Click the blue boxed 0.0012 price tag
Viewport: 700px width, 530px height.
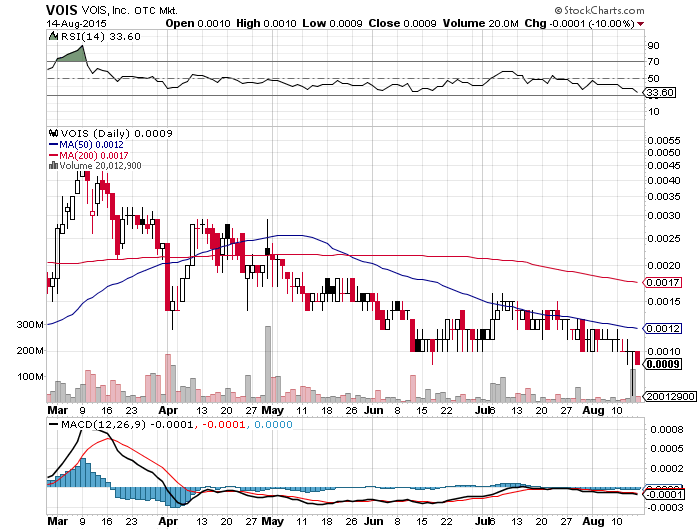(663, 328)
